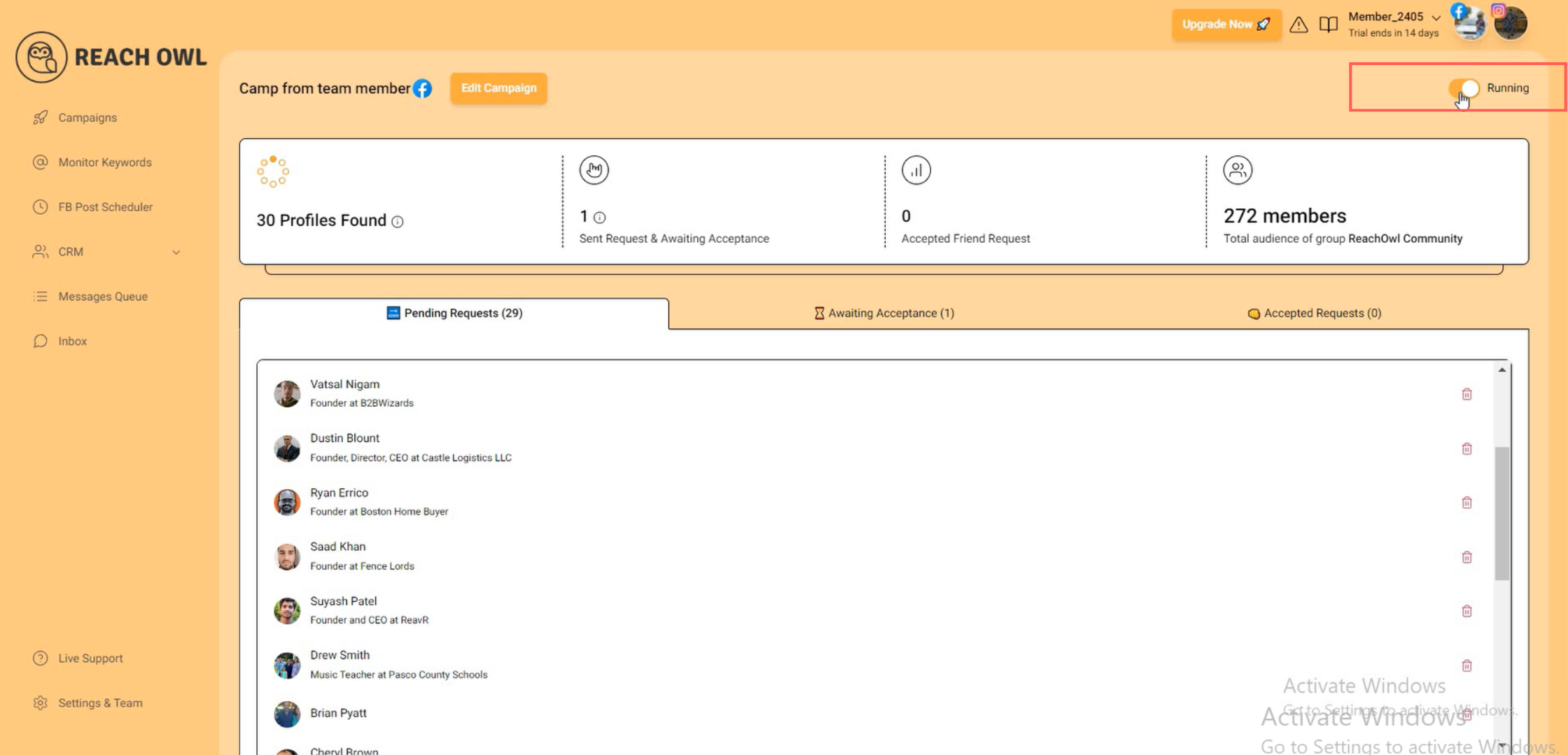Click the Facebook icon beside campaign name
This screenshot has width=1568, height=755.
(x=422, y=89)
